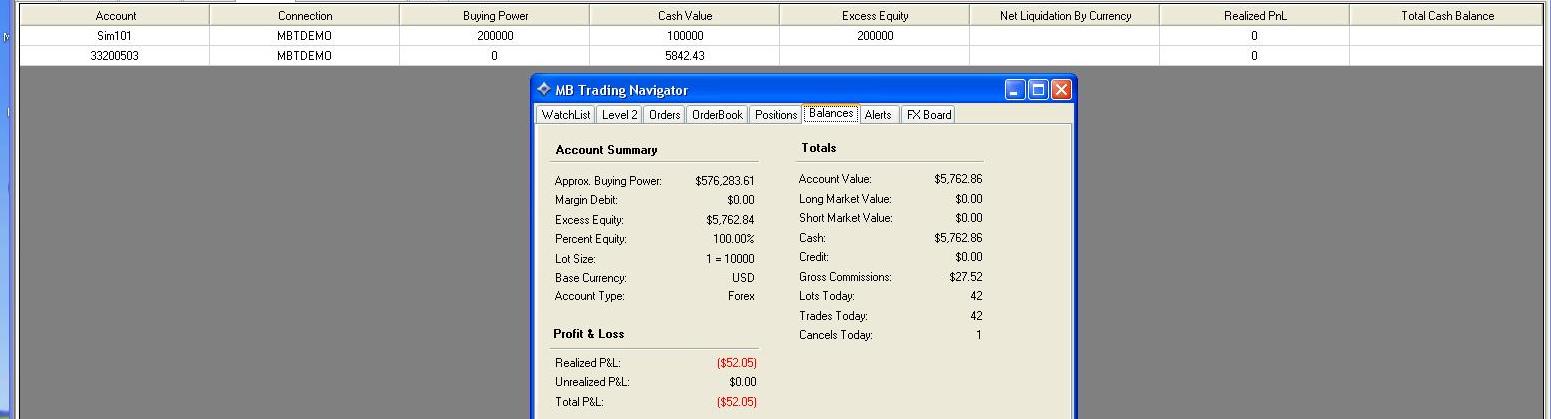This screenshot has width=1551, height=419.
Task: Open the Orders tab
Action: [x=664, y=115]
